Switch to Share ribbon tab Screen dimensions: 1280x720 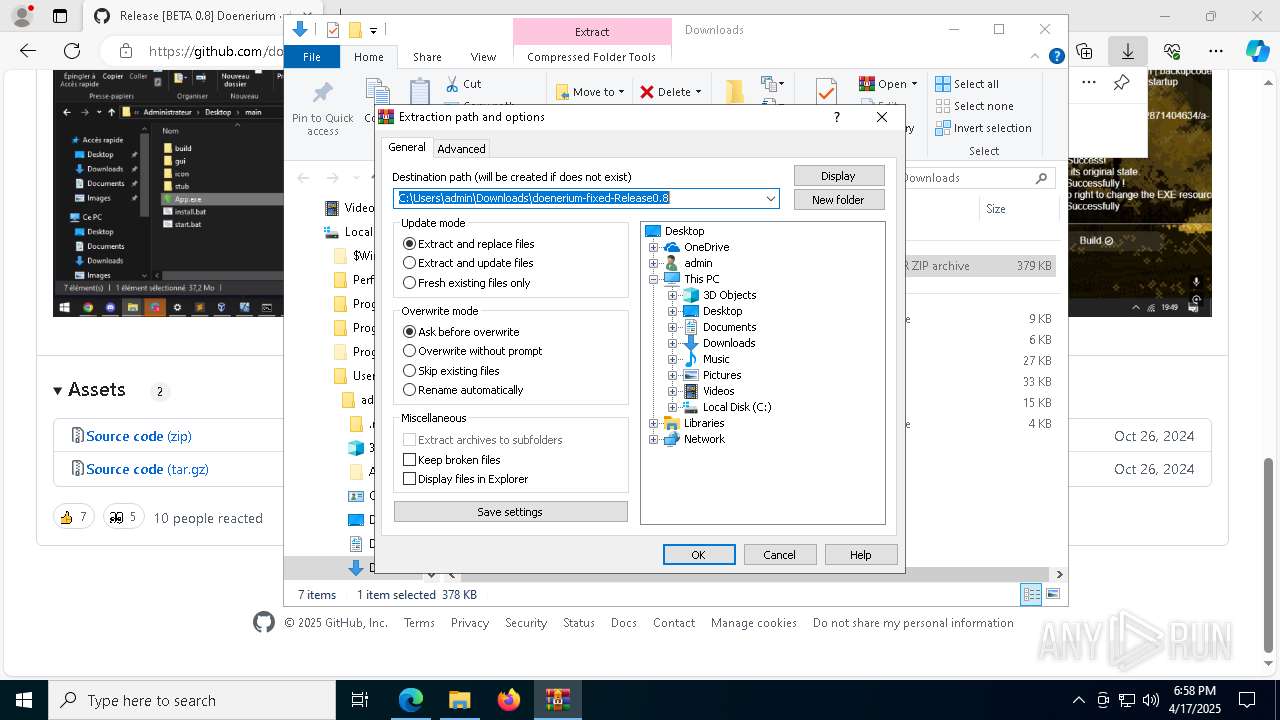point(427,57)
